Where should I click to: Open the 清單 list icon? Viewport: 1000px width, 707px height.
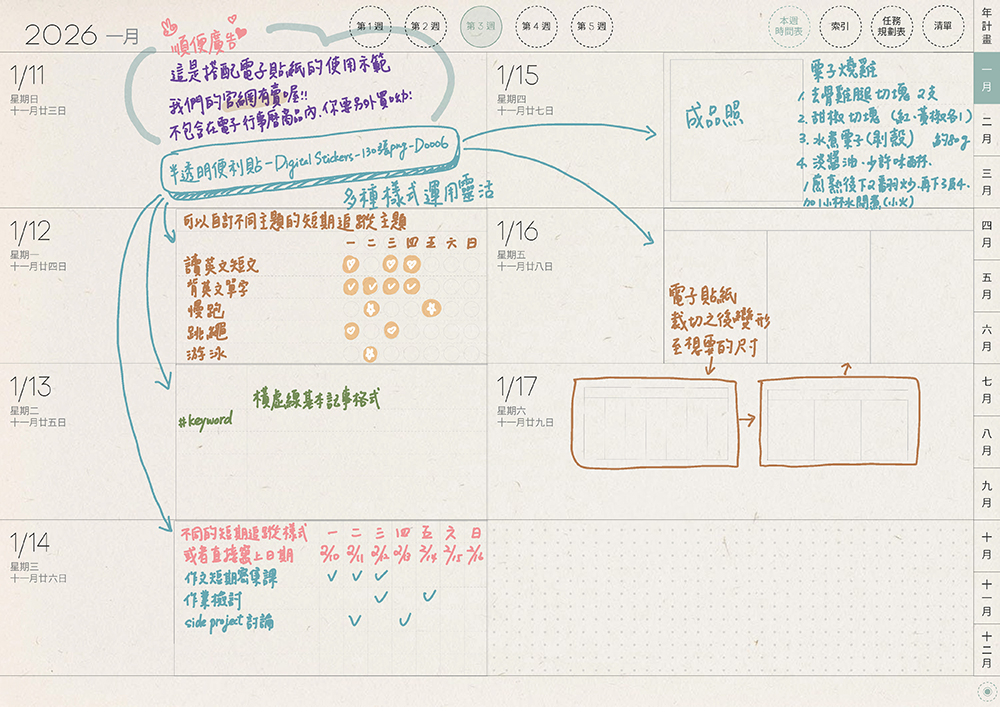click(944, 28)
